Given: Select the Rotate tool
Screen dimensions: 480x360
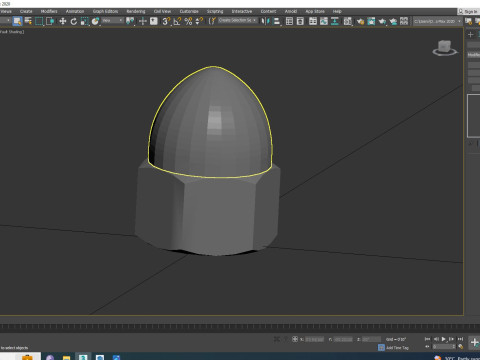Looking at the screenshot, I should [74, 21].
